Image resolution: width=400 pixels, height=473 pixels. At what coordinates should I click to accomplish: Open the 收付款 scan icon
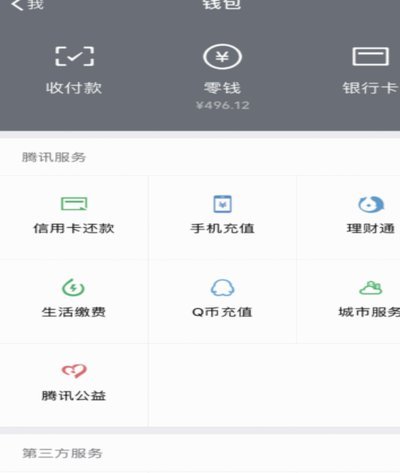[74, 56]
